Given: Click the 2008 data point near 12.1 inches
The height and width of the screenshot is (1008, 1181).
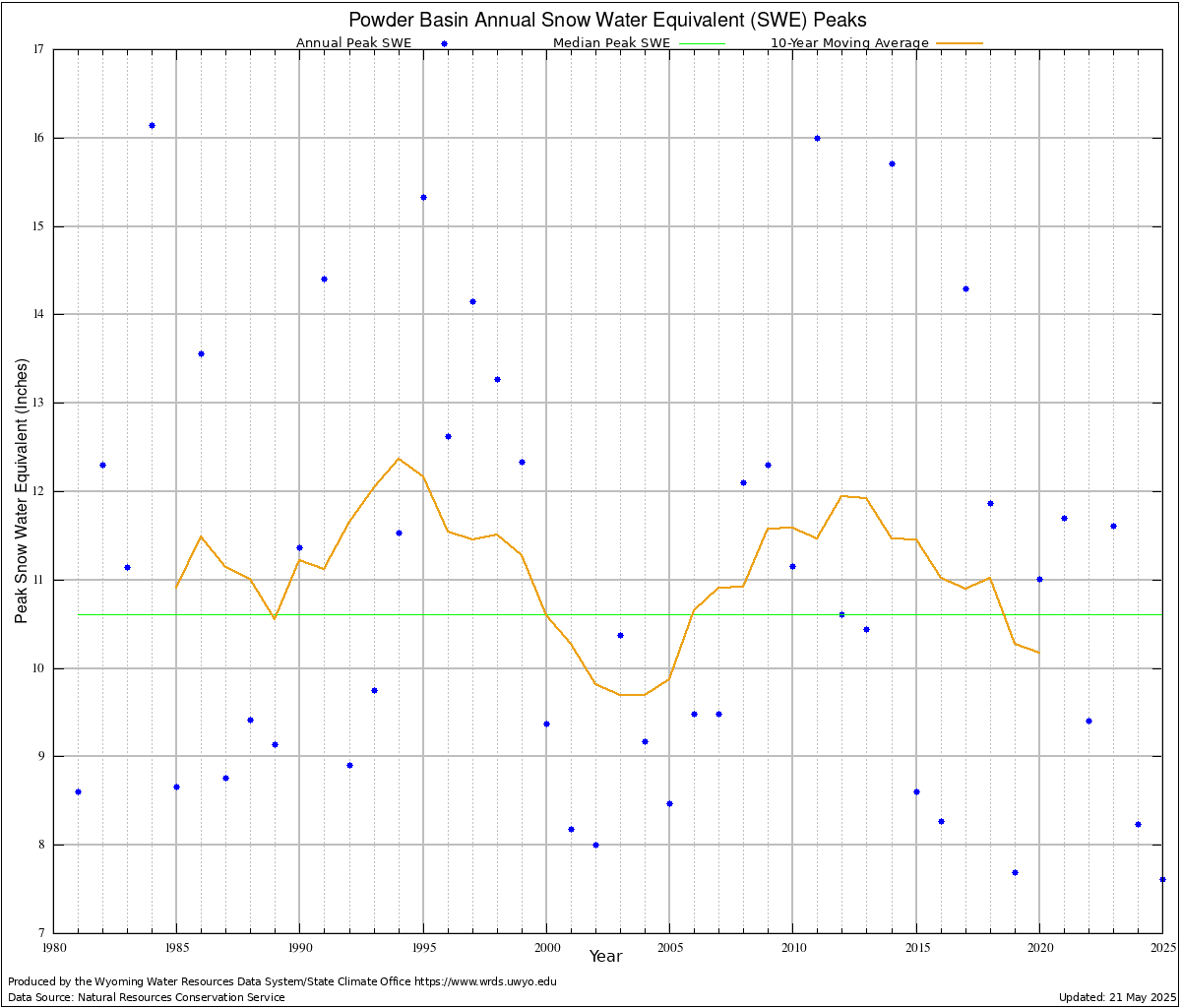Looking at the screenshot, I should [743, 482].
